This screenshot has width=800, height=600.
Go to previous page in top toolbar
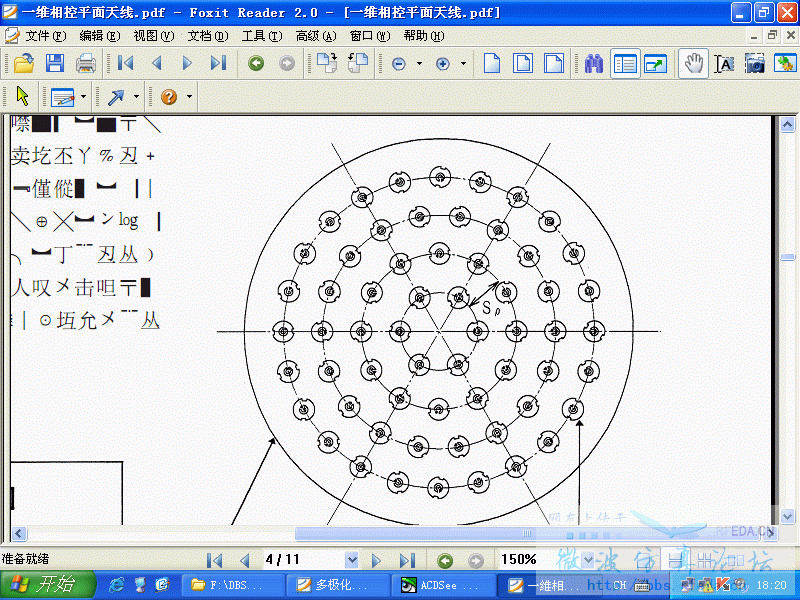157,63
